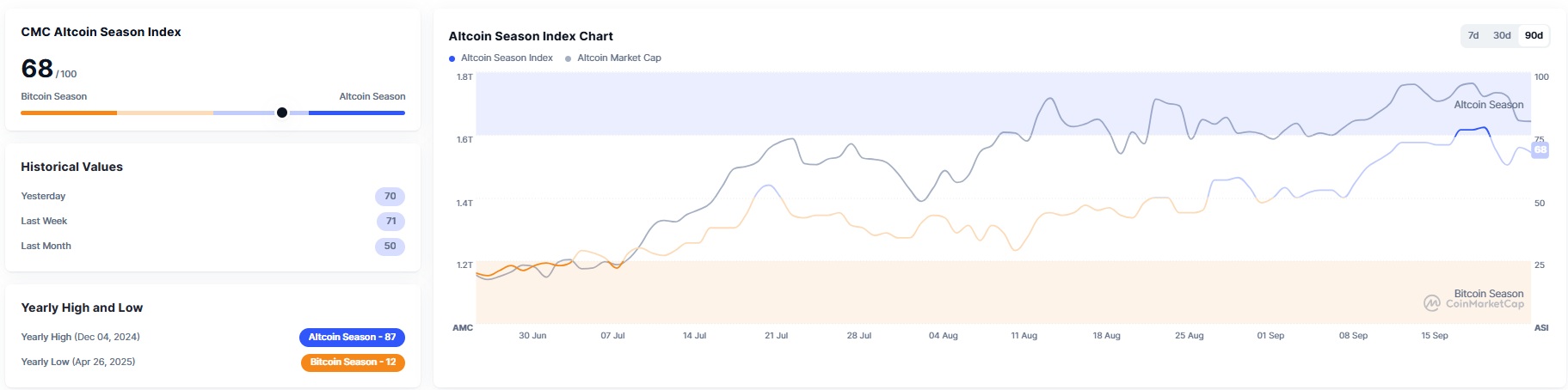Click the current value 68 chart marker
This screenshot has width=1568, height=390.
pyautogui.click(x=1540, y=149)
